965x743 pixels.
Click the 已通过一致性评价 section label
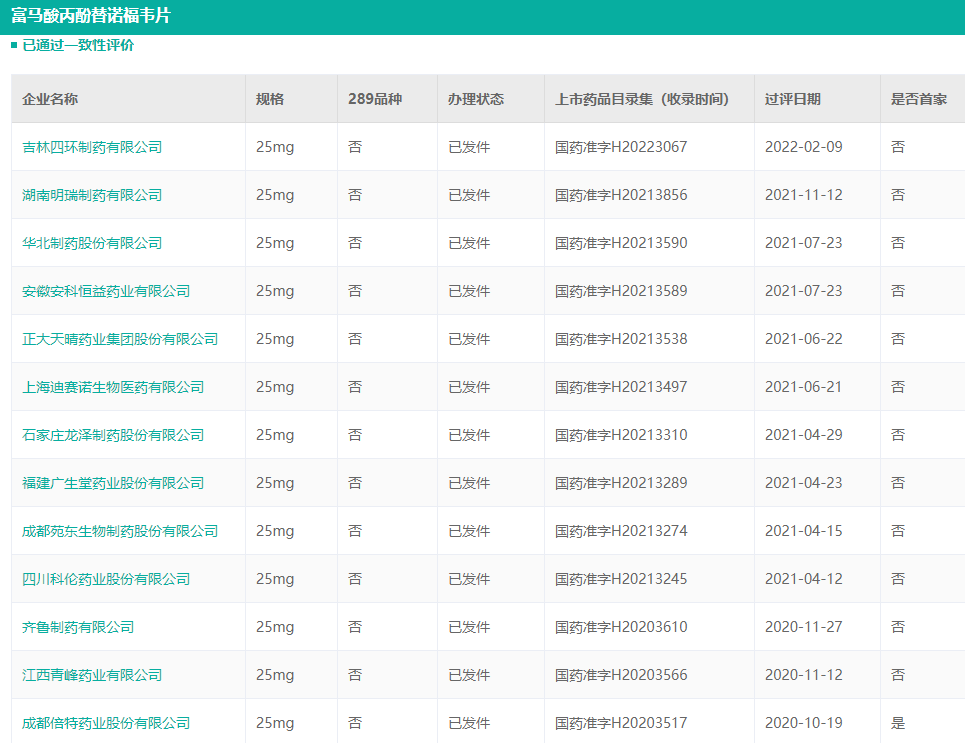pyautogui.click(x=78, y=46)
